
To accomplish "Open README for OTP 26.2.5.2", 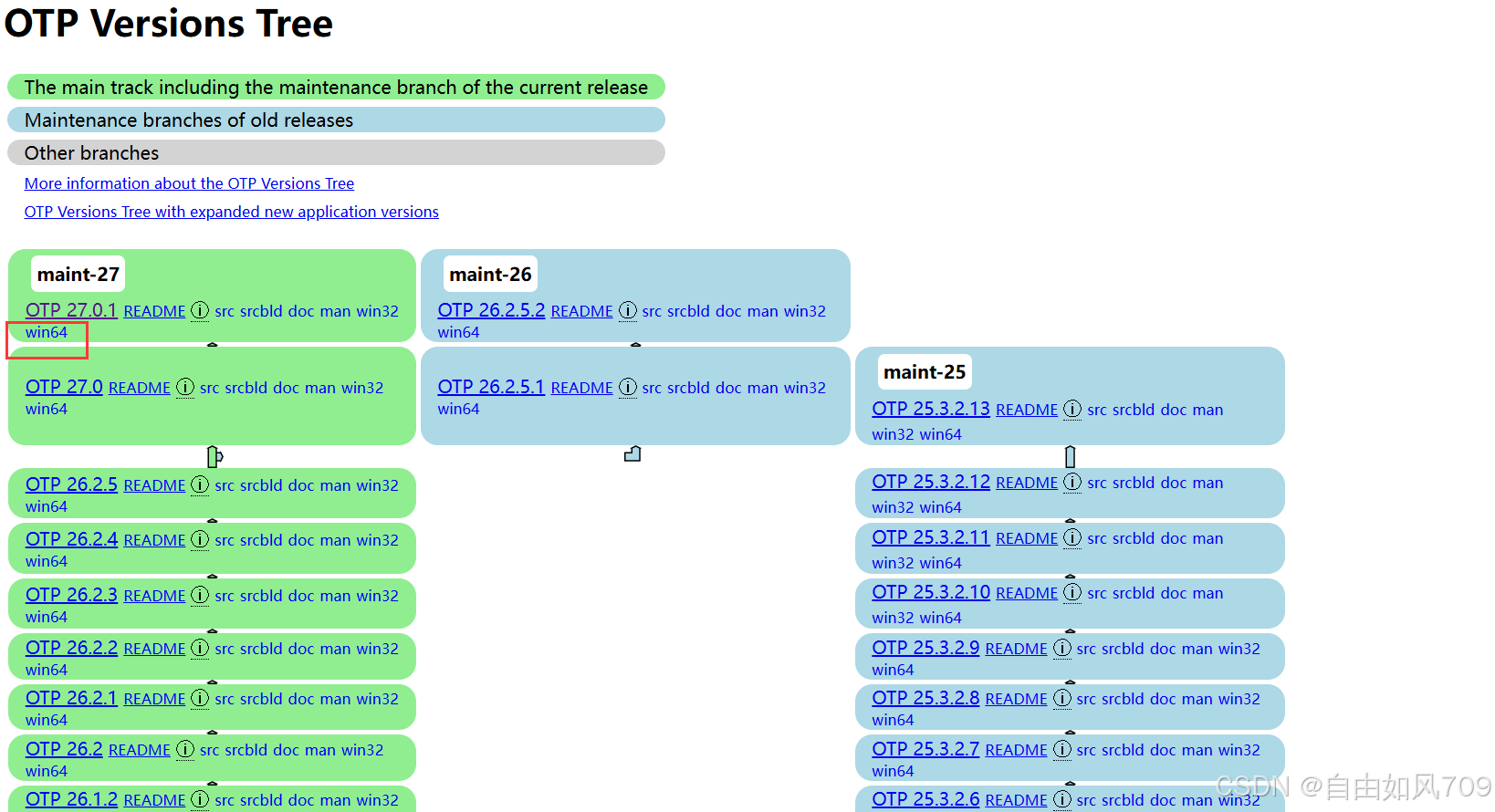I will [x=582, y=311].
